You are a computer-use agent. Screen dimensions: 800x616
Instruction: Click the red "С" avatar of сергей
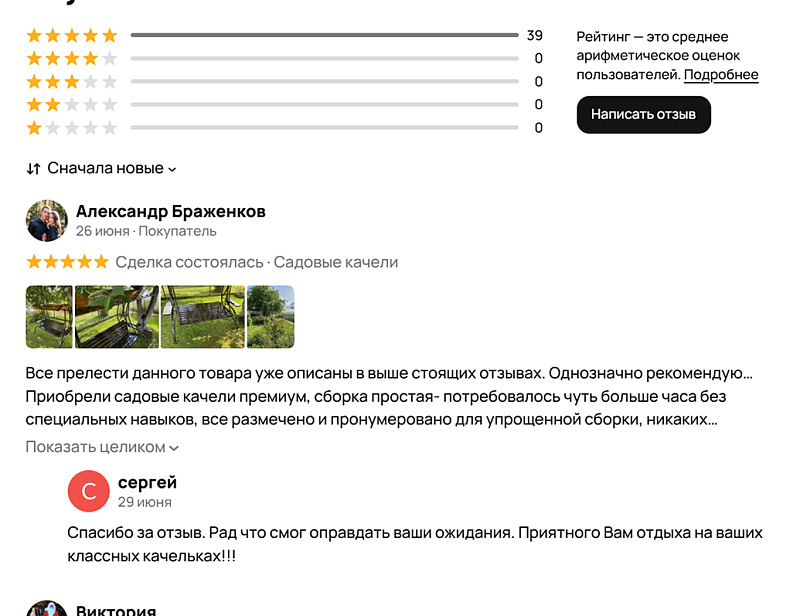click(x=89, y=491)
